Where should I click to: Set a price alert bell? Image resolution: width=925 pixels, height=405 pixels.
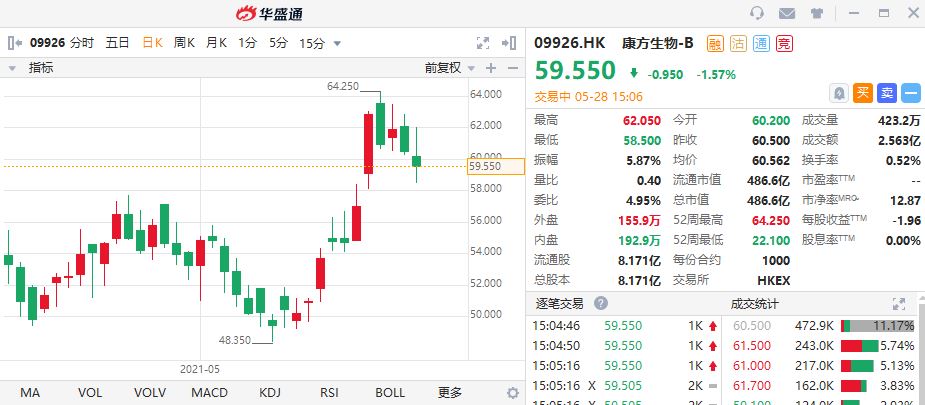click(x=839, y=93)
